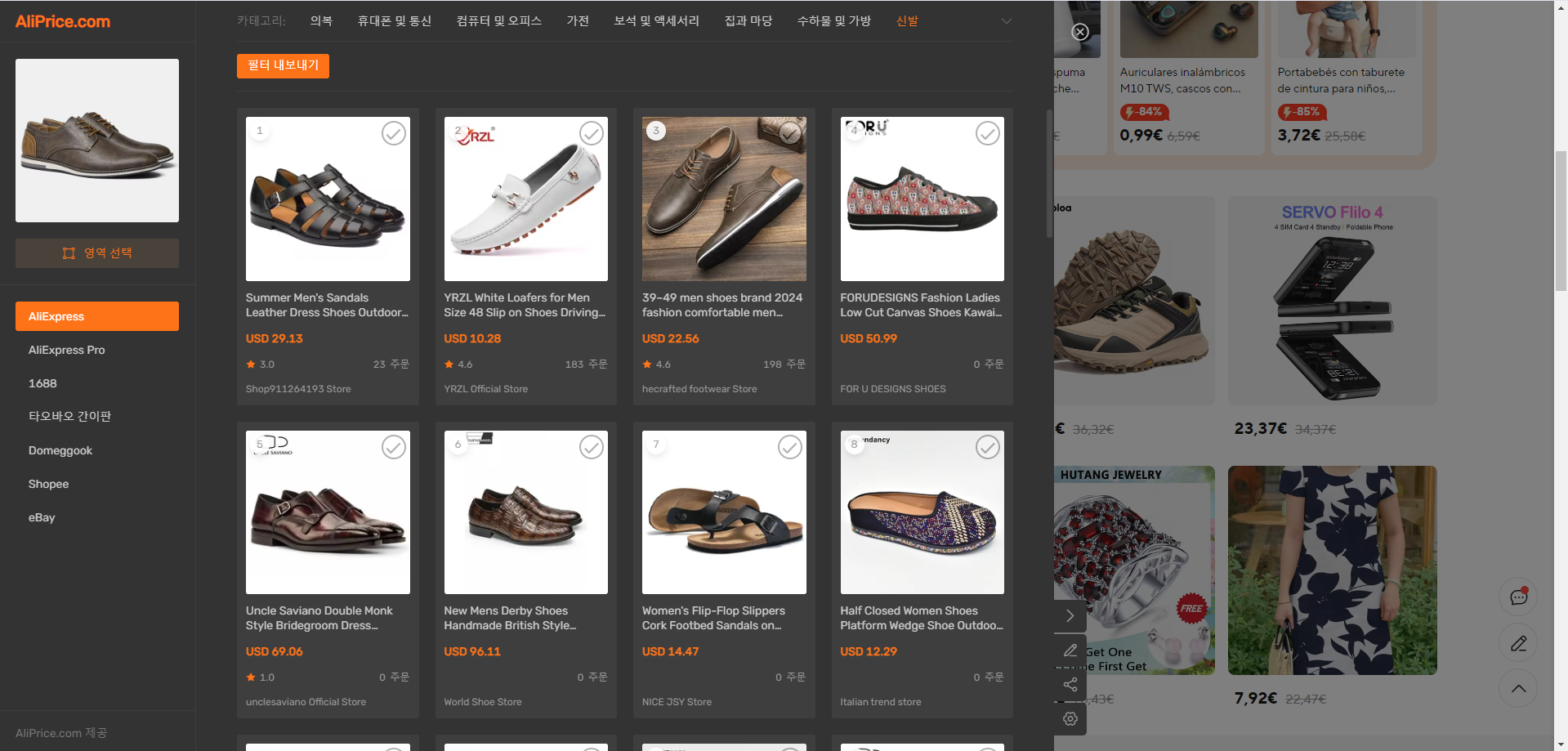1568x751 pixels.
Task: Click the AliPrice.com logo
Action: coord(63,21)
